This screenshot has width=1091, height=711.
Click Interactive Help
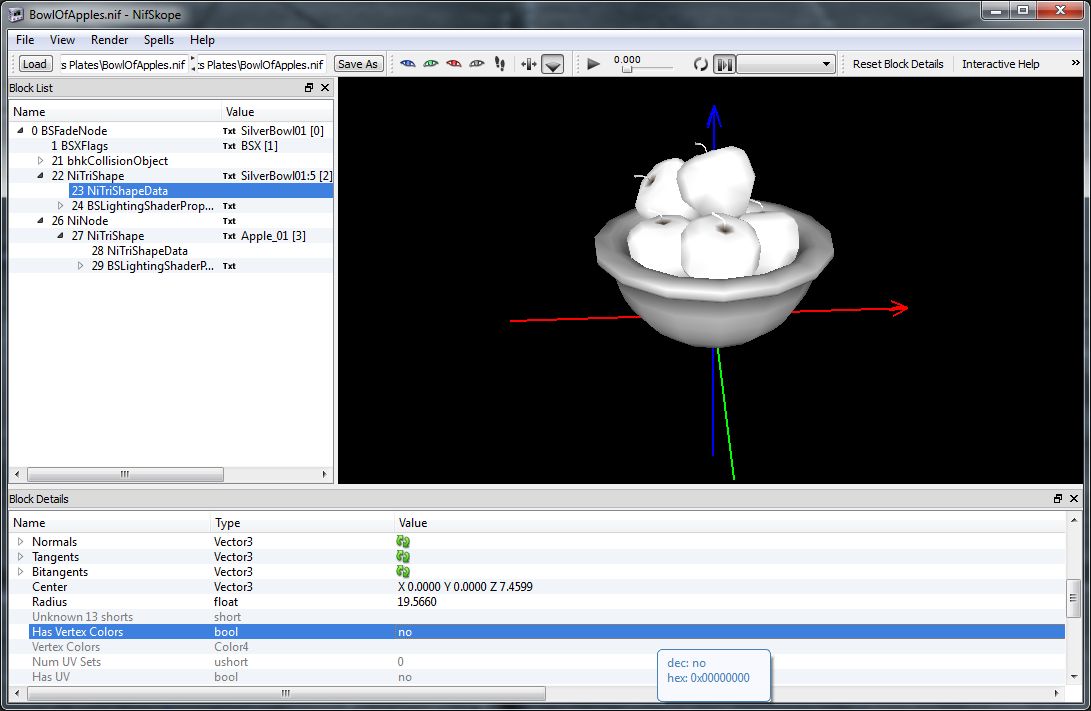[x=1001, y=64]
